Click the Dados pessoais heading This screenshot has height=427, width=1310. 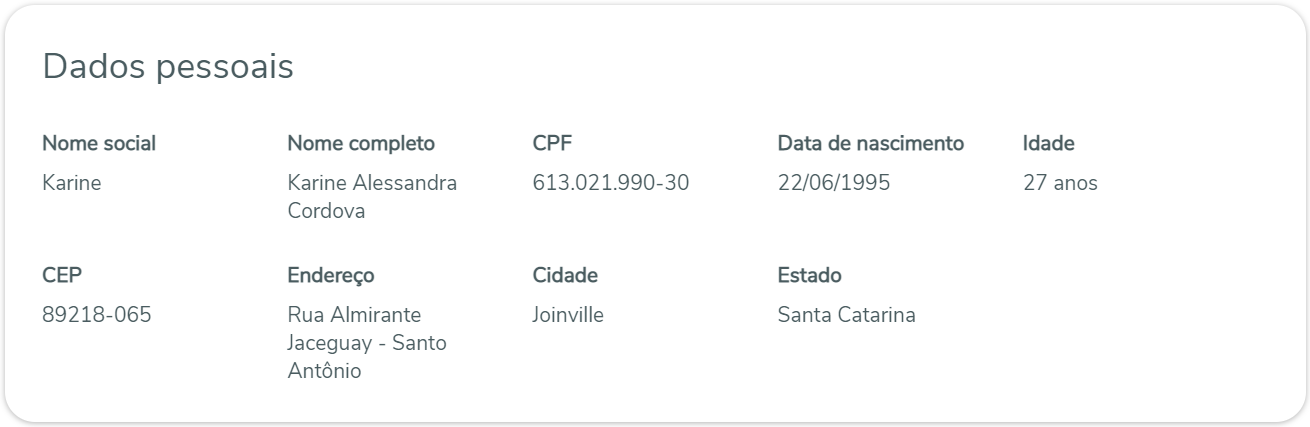point(168,67)
